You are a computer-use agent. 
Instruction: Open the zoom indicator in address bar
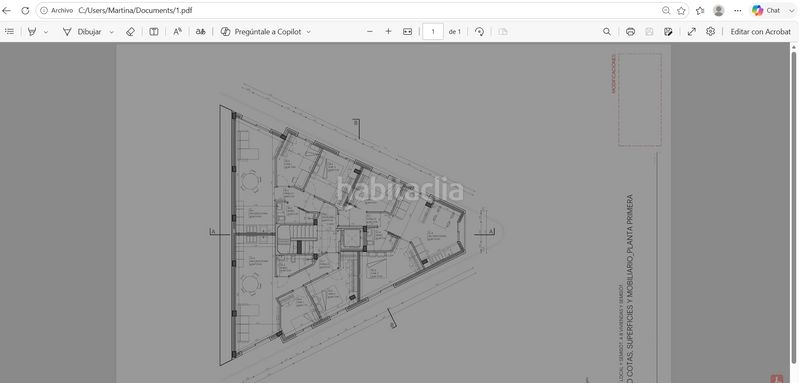coord(666,10)
